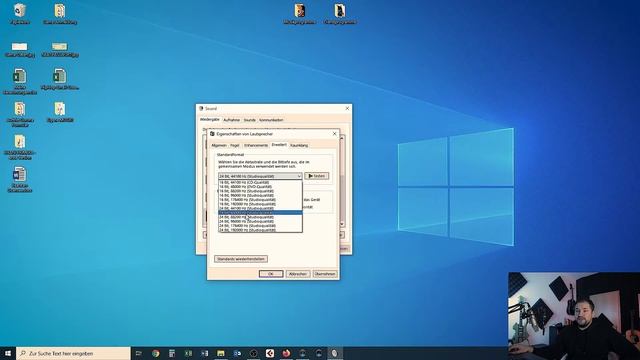The image size is (640, 360).
Task: Choose 16 Bit, 88200 Hz (Studioqualität)
Action: point(260,191)
